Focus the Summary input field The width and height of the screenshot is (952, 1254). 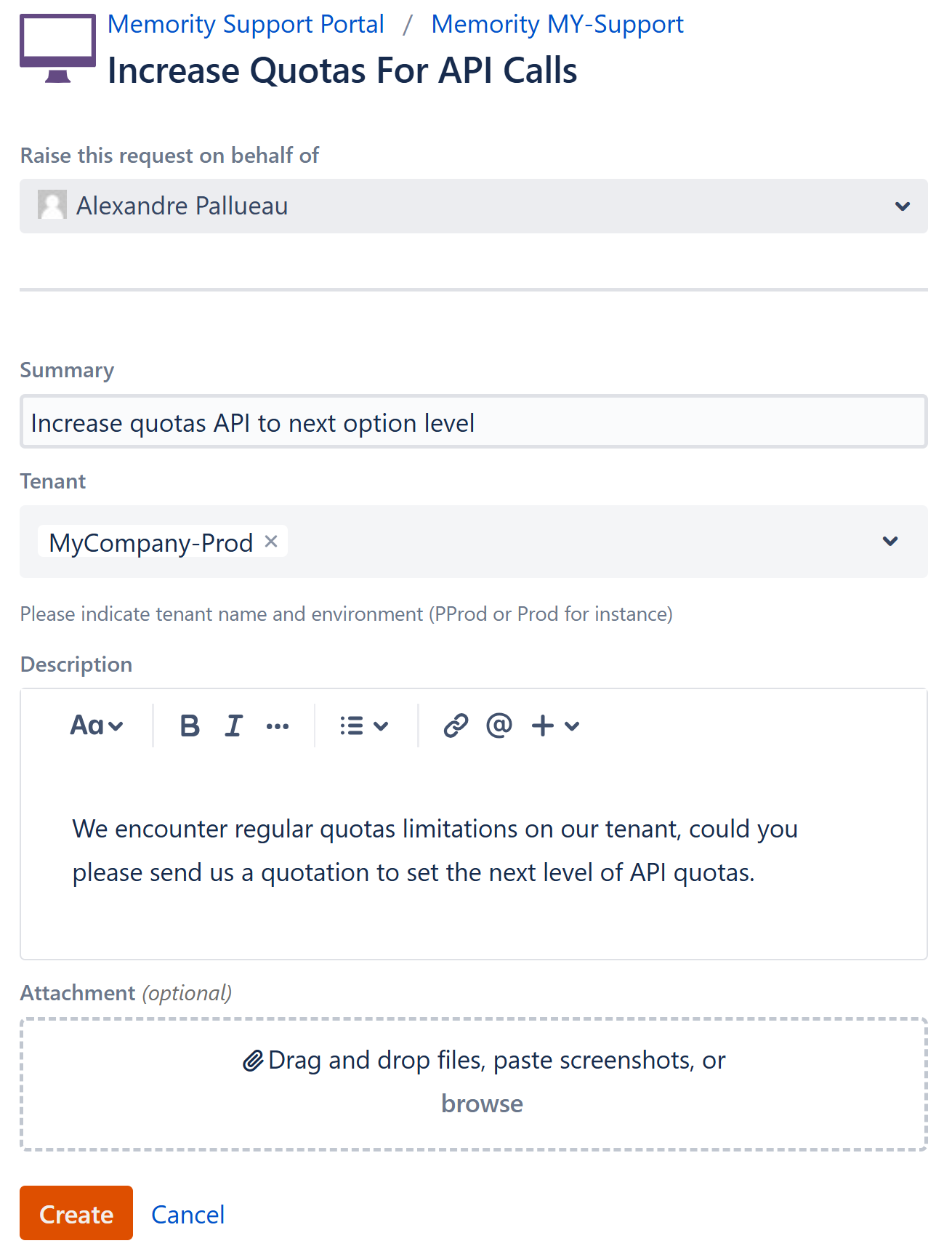coord(474,422)
